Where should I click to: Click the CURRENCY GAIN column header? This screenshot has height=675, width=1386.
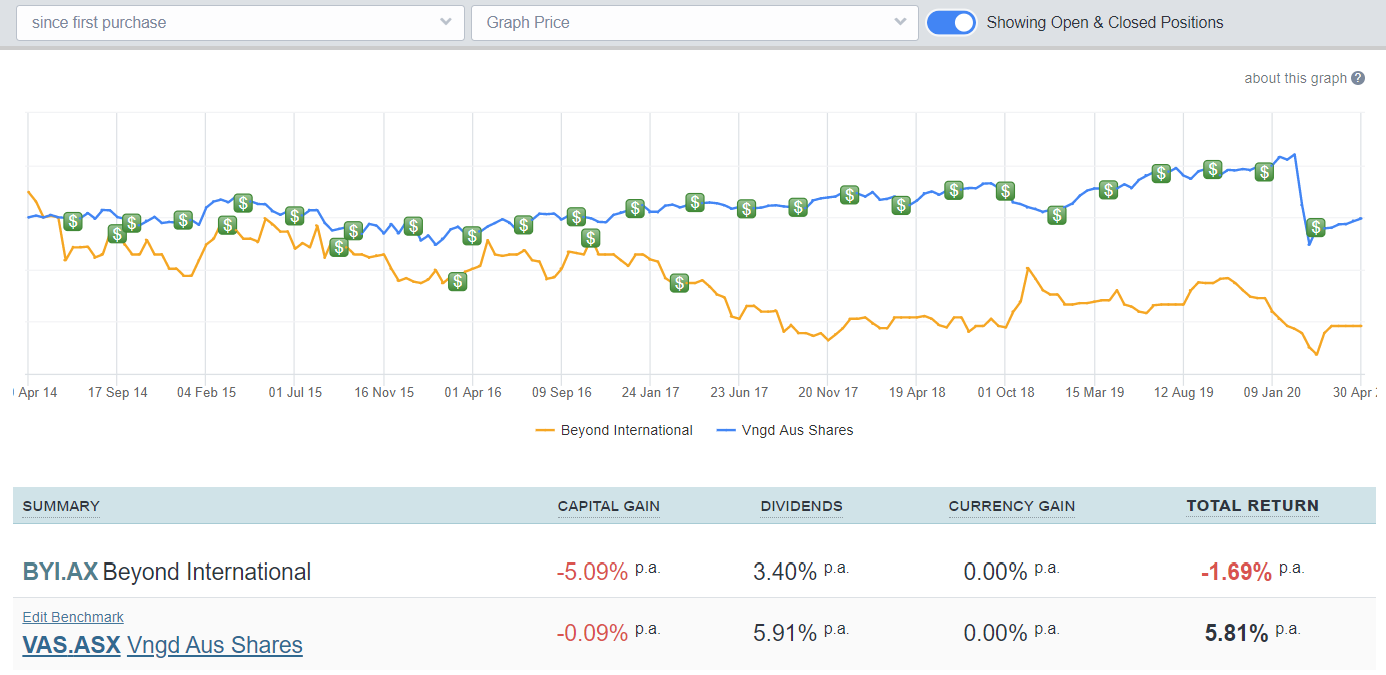1012,506
